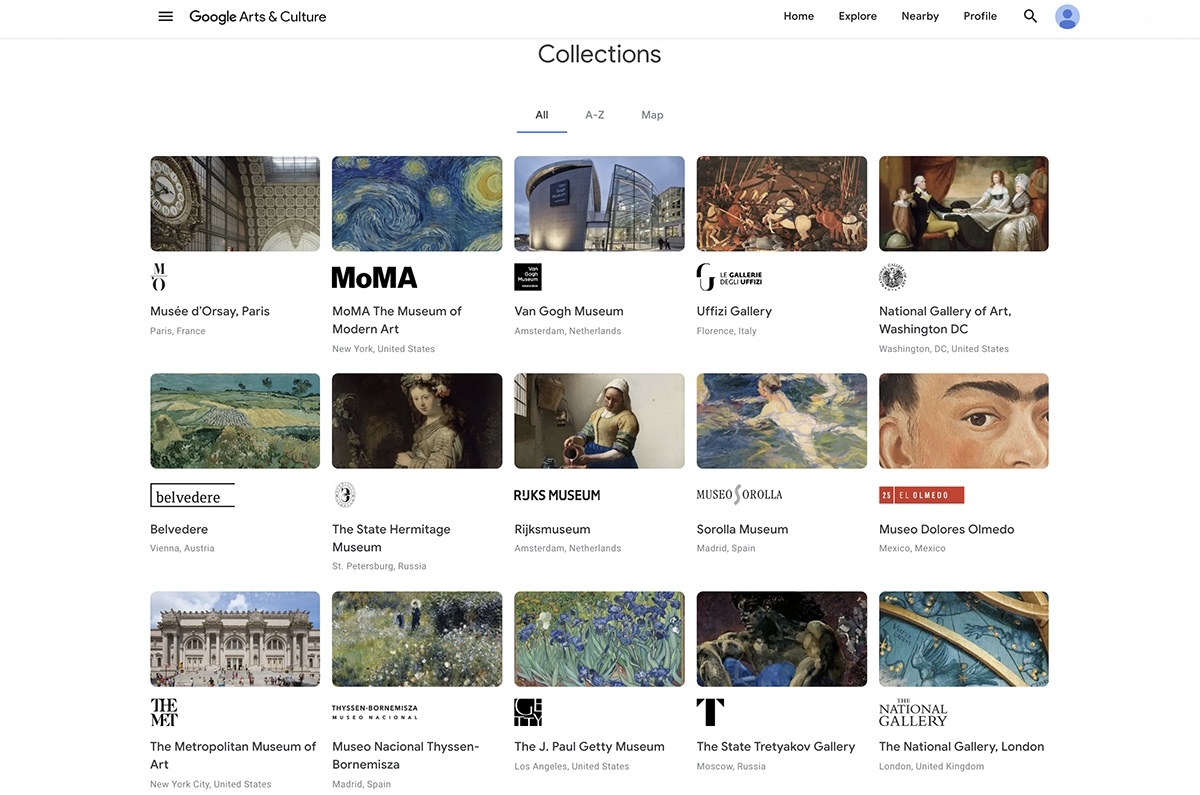The image size is (1200, 795).
Task: Click the Tretyakov Gallery T logo
Action: pyautogui.click(x=710, y=713)
